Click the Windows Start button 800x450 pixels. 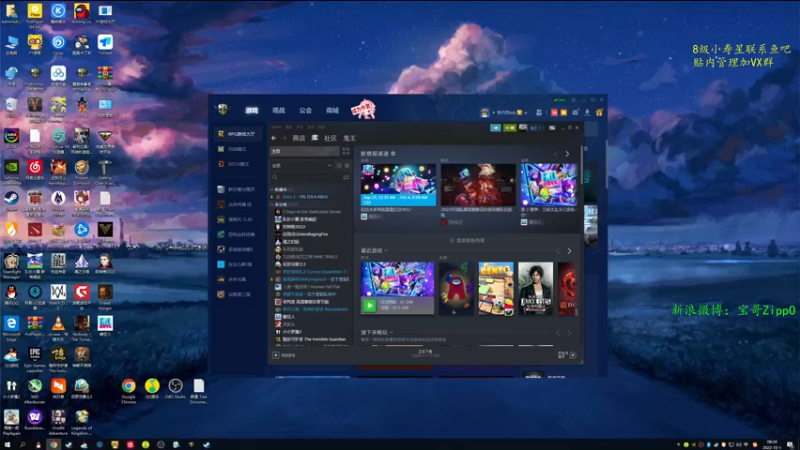pos(7,445)
